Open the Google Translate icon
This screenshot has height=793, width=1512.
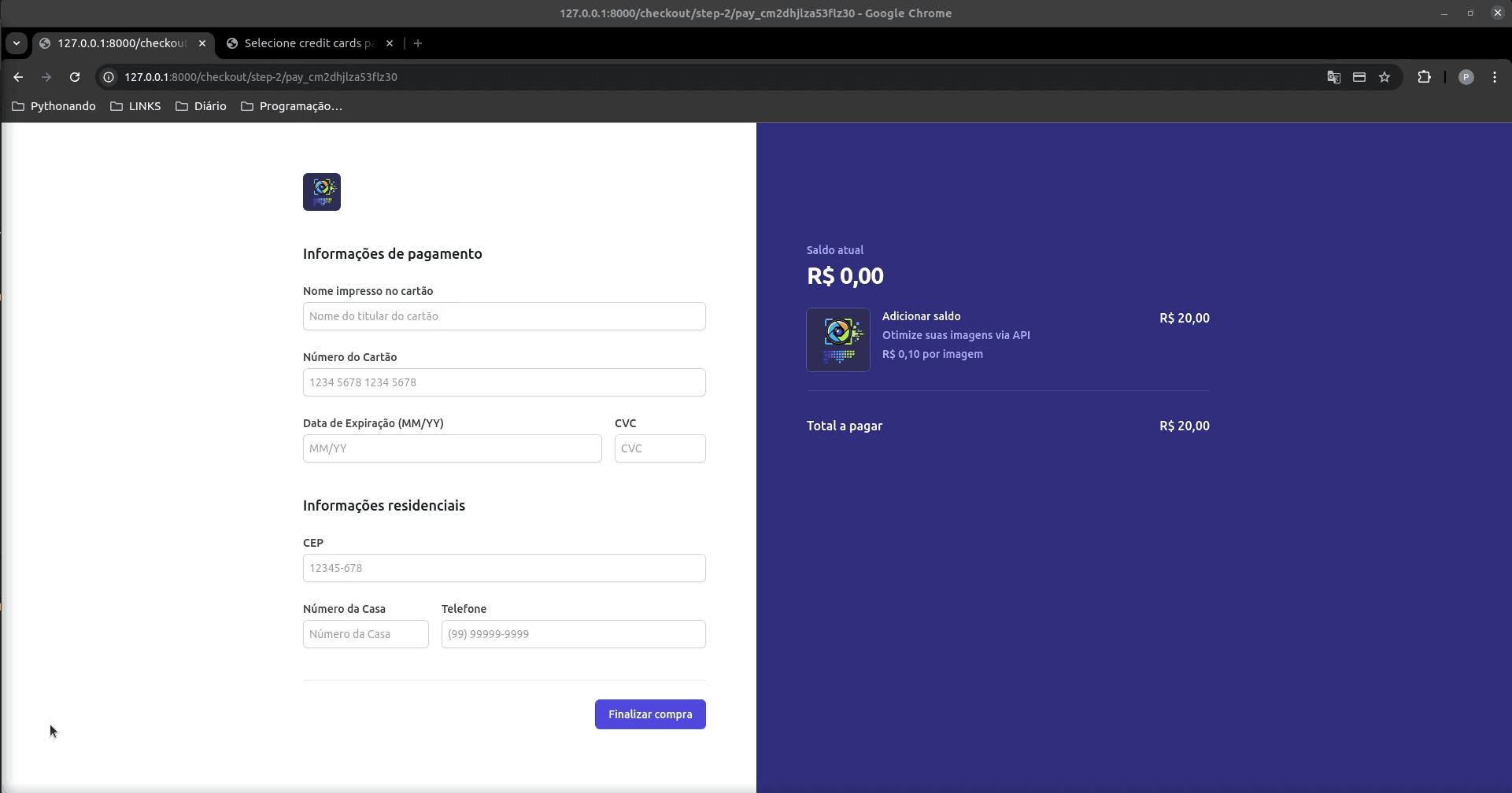(1334, 77)
